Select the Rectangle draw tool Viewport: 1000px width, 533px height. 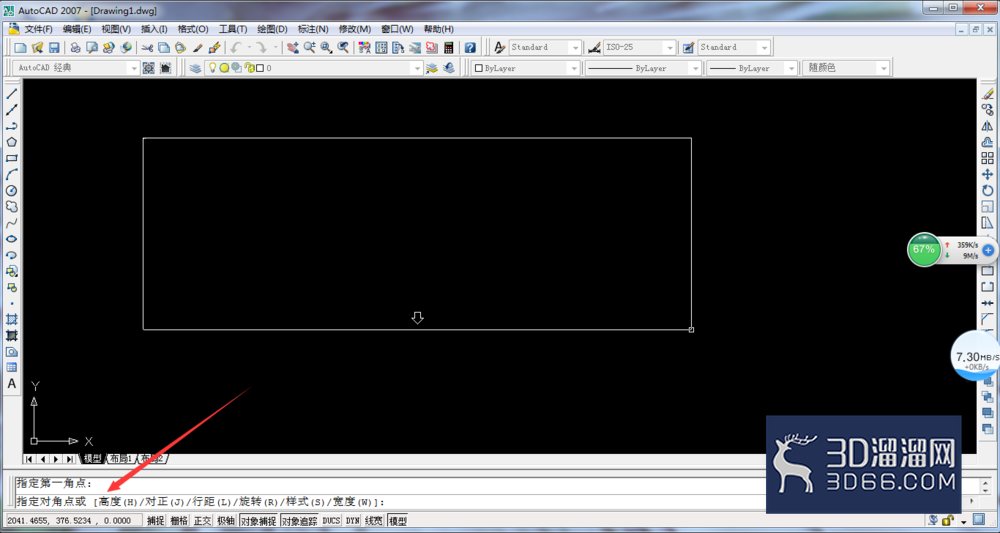(x=11, y=158)
